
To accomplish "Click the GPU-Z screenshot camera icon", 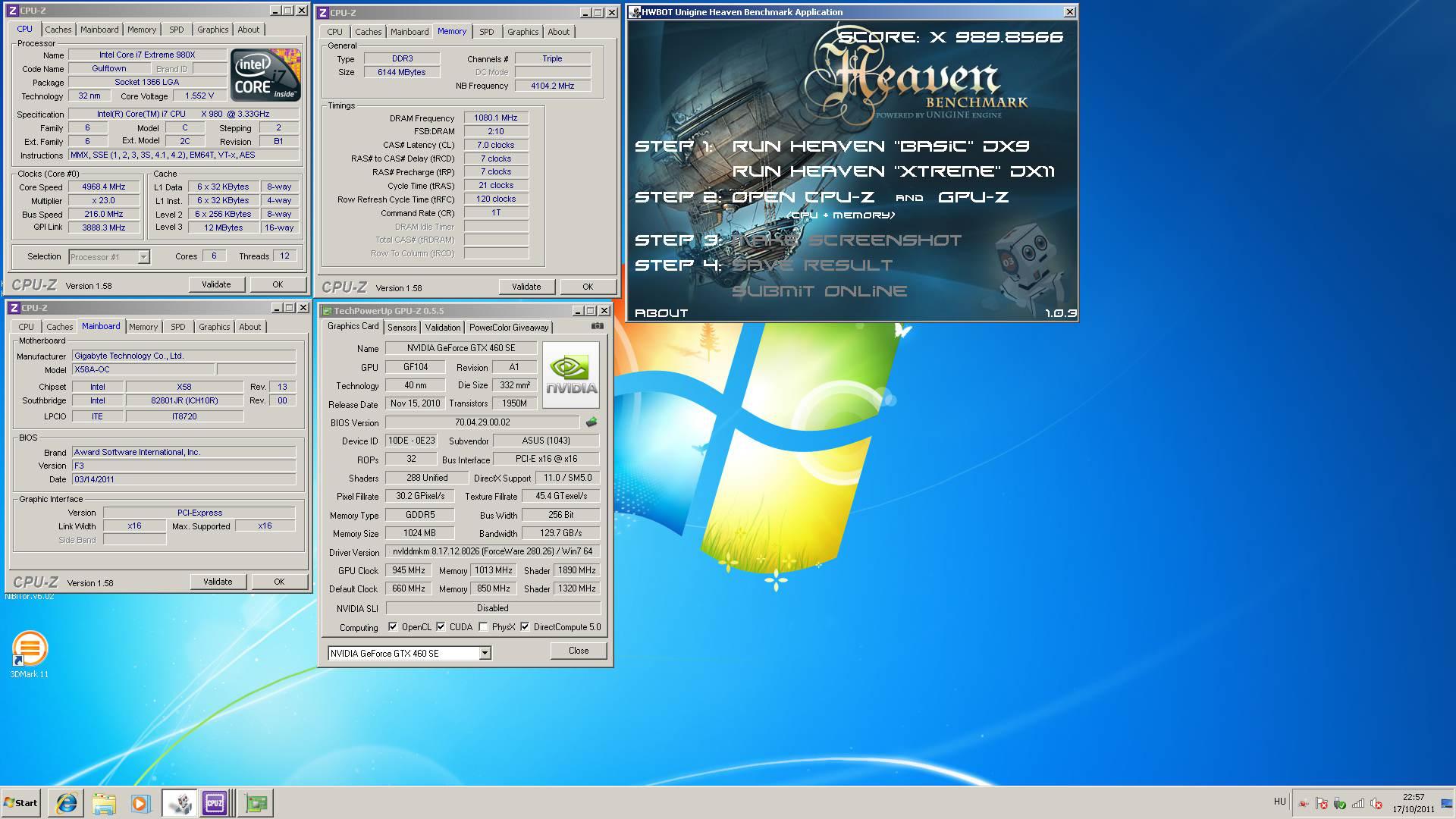I will pos(598,326).
